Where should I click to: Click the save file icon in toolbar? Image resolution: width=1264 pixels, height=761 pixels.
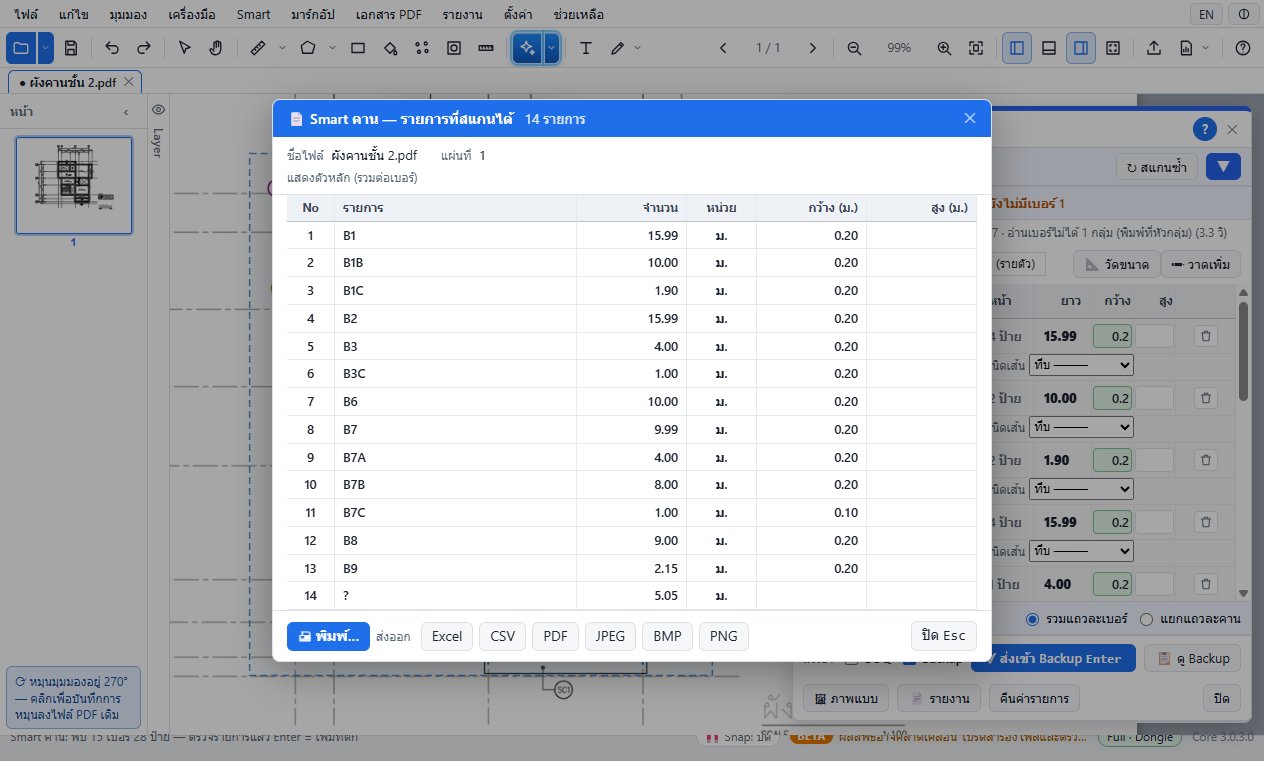pos(71,48)
